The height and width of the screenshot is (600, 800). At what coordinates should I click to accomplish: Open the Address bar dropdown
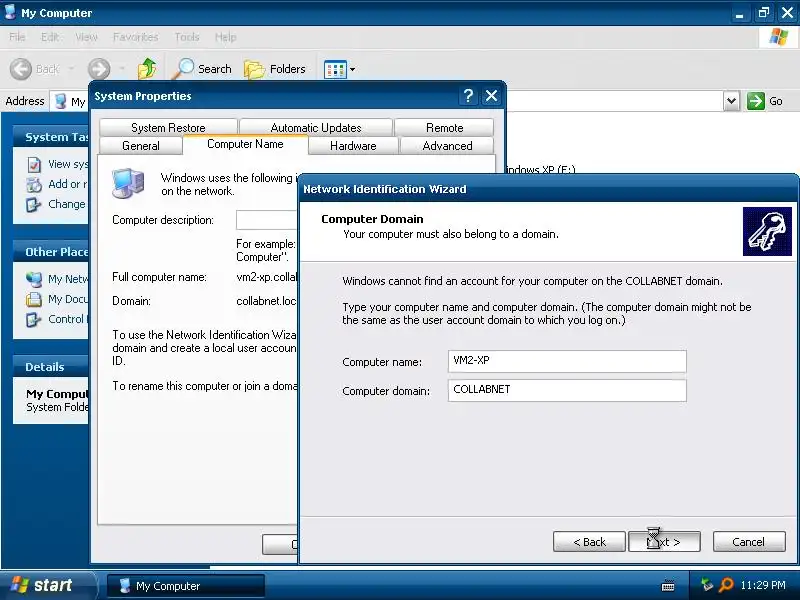point(731,101)
